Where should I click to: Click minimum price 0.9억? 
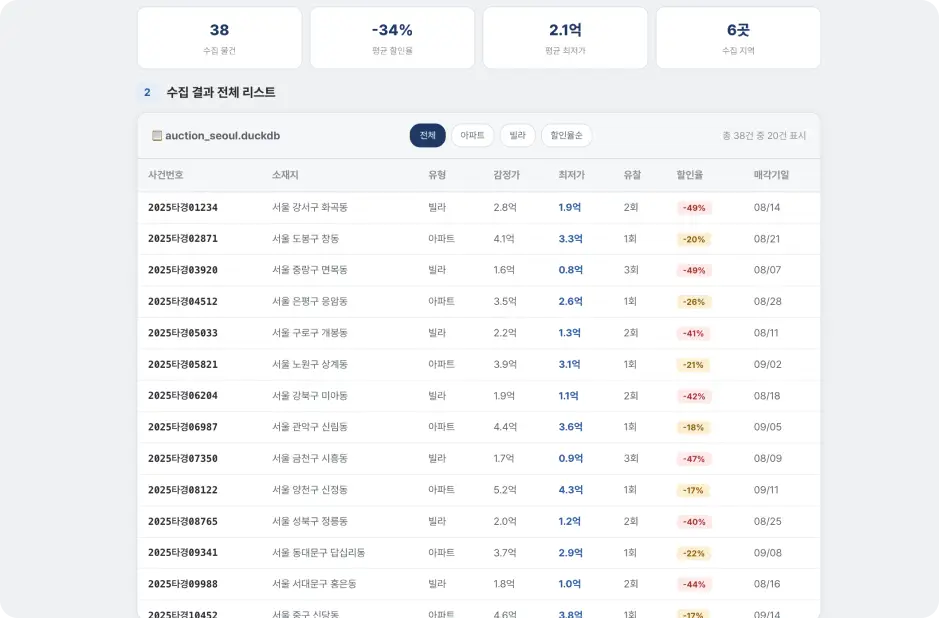pos(571,458)
